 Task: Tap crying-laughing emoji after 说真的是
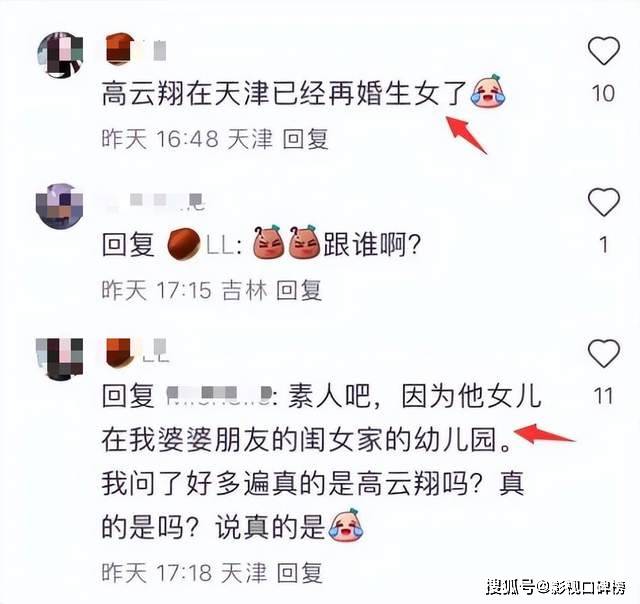pos(346,524)
